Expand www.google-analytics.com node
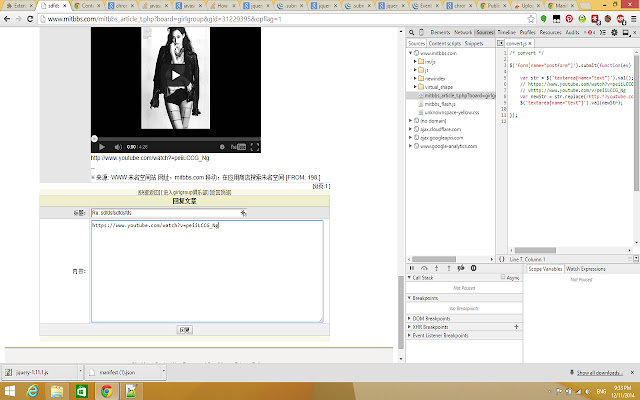The width and height of the screenshot is (640, 400). [x=410, y=146]
